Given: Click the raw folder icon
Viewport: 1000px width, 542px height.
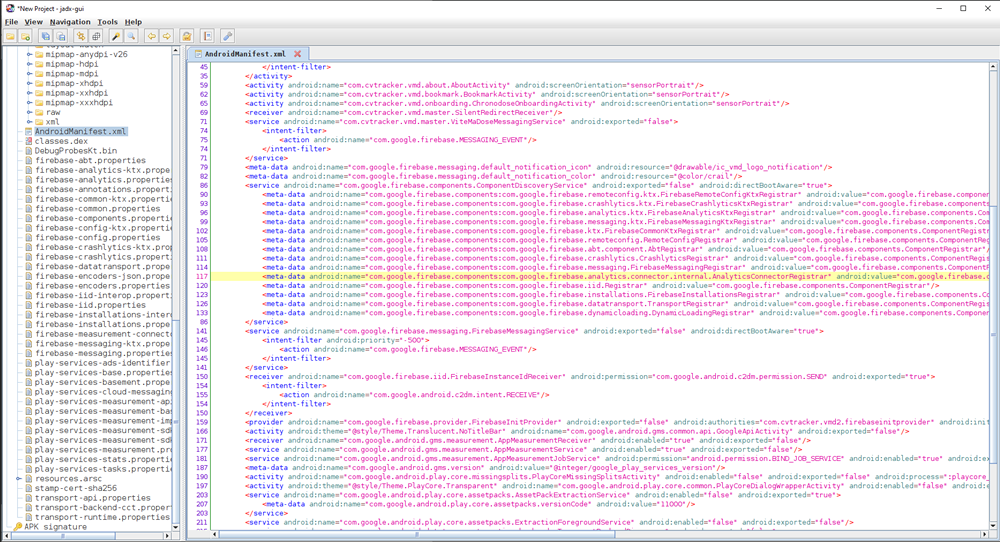Looking at the screenshot, I should pyautogui.click(x=39, y=112).
